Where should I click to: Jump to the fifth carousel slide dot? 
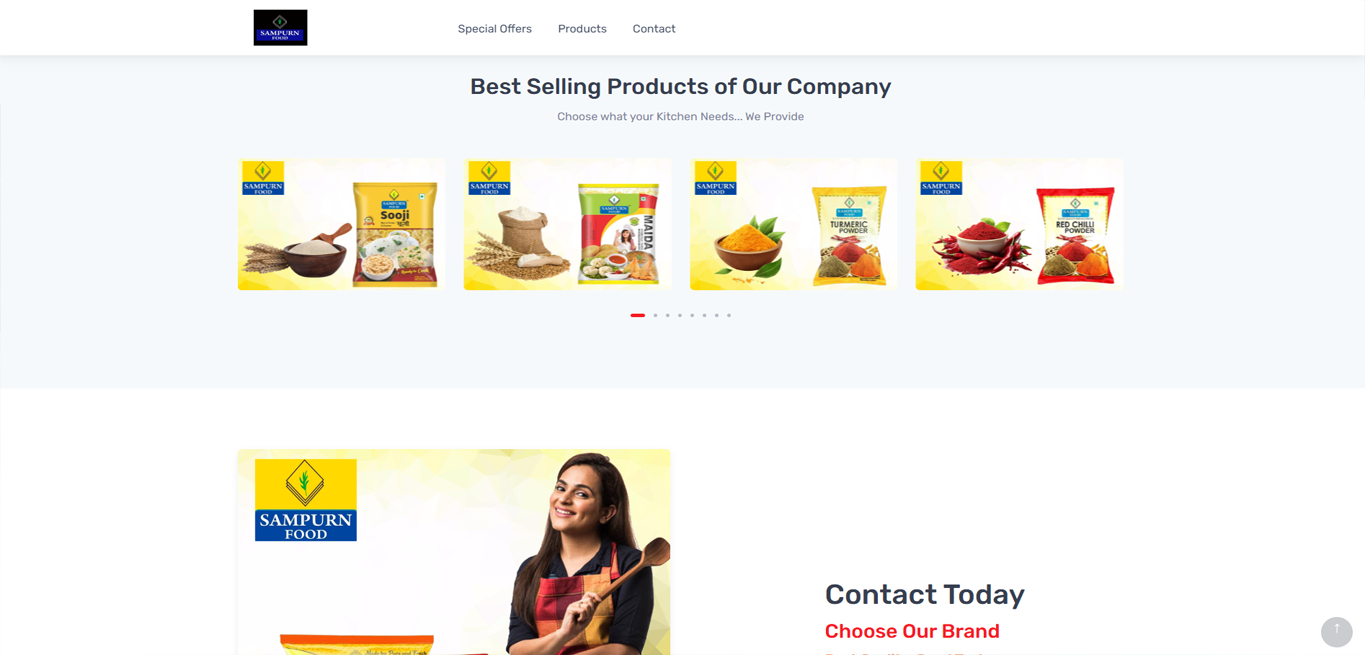692,315
